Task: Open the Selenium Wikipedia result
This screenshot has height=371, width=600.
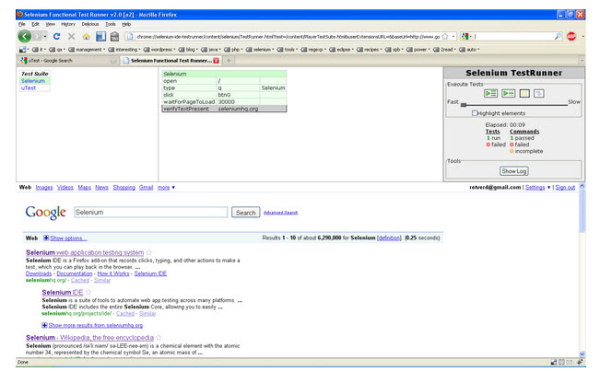Action: pyautogui.click(x=90, y=338)
